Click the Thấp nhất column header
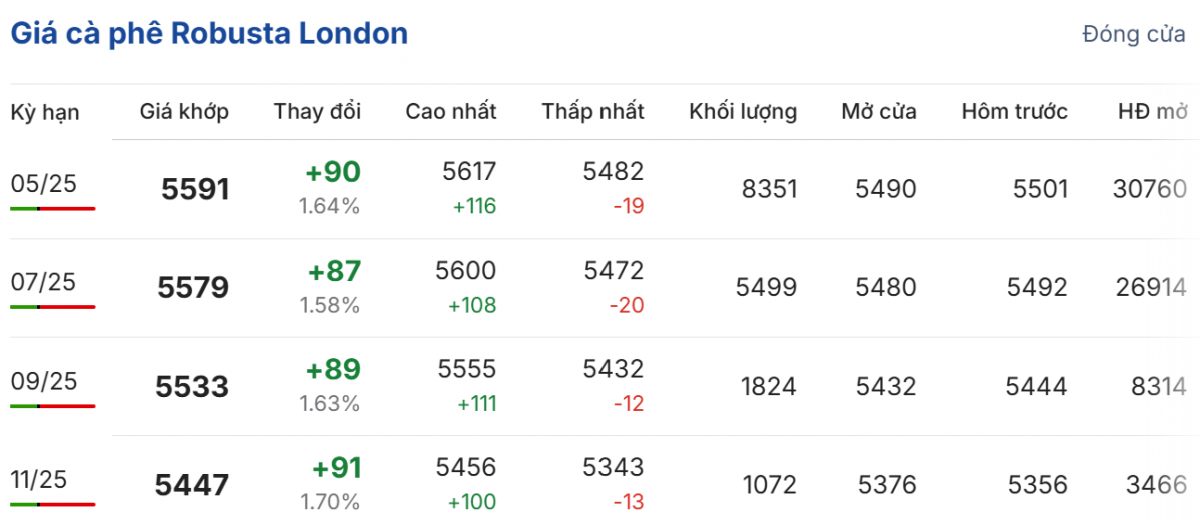Viewport: 1200px width, 525px height. [593, 112]
